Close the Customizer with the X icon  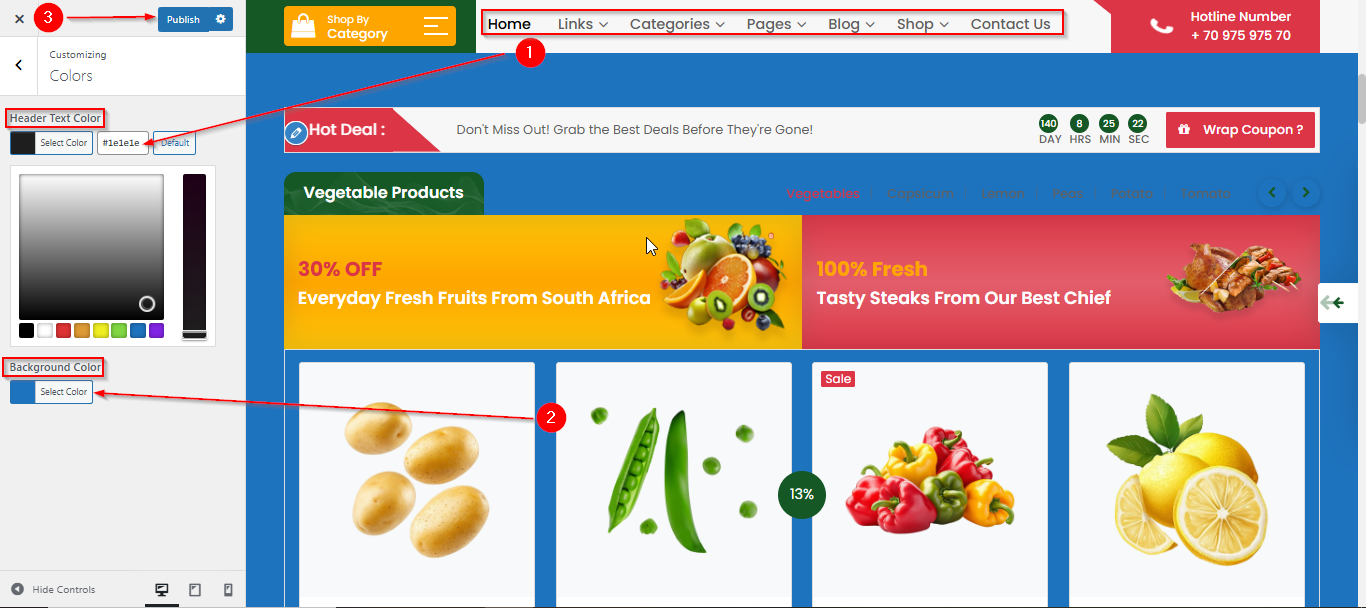click(x=19, y=19)
